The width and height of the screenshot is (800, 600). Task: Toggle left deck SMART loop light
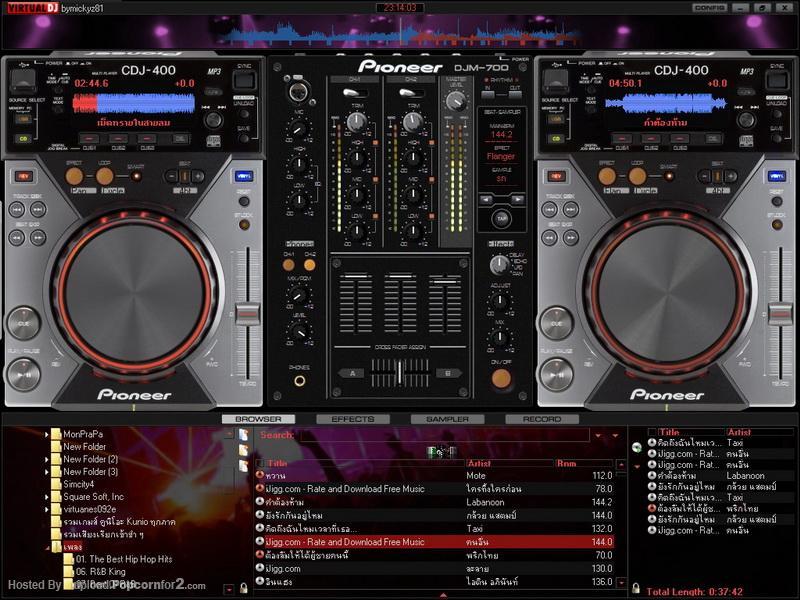coord(136,177)
